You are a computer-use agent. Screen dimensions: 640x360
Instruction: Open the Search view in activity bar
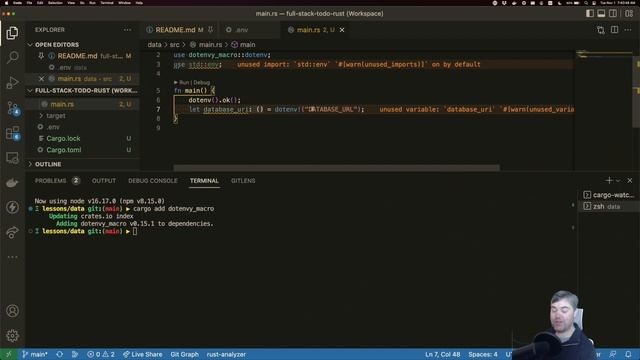(x=12, y=57)
